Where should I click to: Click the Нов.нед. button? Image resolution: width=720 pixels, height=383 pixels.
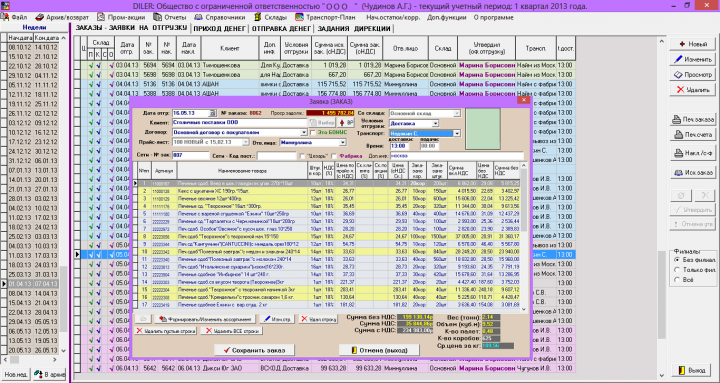click(x=16, y=375)
